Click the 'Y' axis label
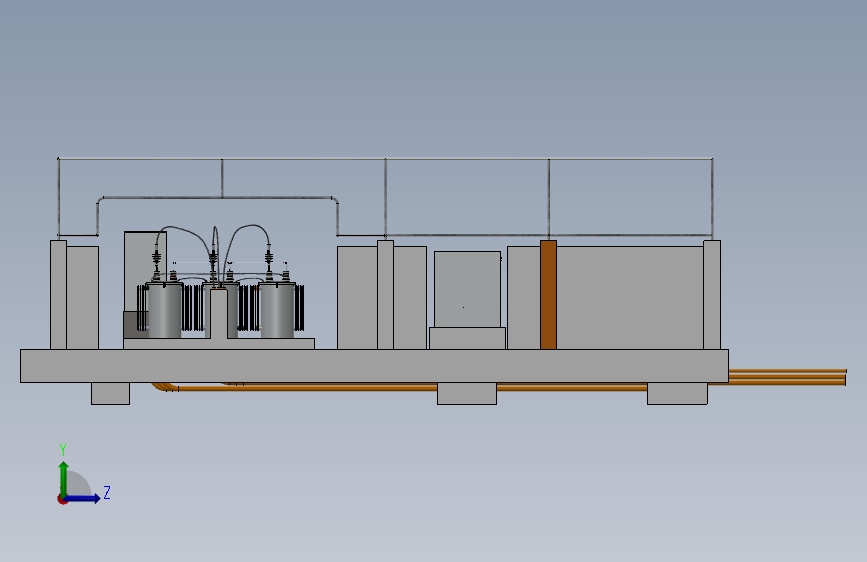Screen dimensions: 867x562 tap(63, 450)
